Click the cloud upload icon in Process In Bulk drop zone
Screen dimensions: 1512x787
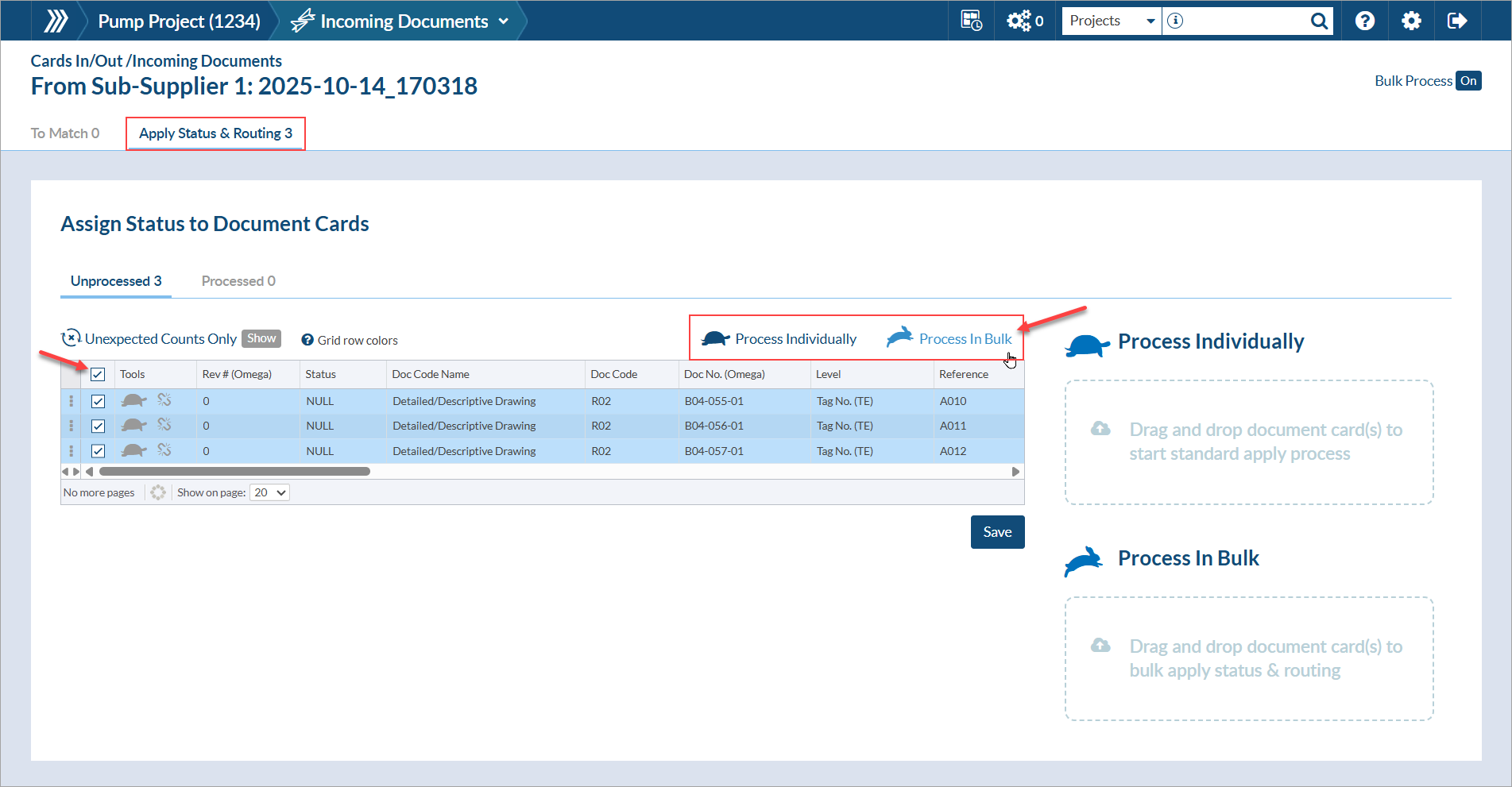[1100, 646]
